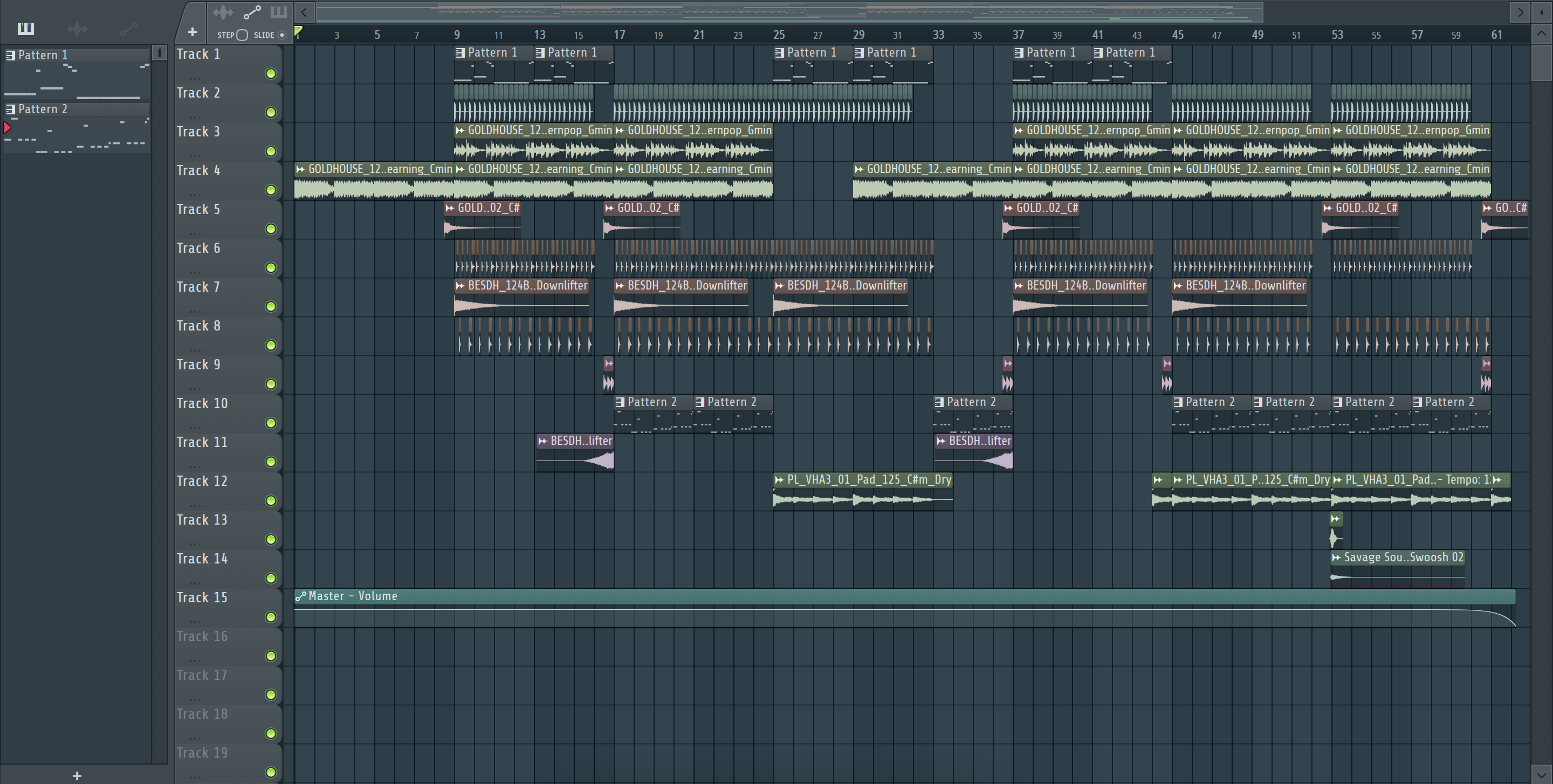Screen dimensions: 1553x784
Task: Open clip menu of PL_VHA3_01_Pad_125_C#m_Dry at bar 25
Action: [x=780, y=480]
